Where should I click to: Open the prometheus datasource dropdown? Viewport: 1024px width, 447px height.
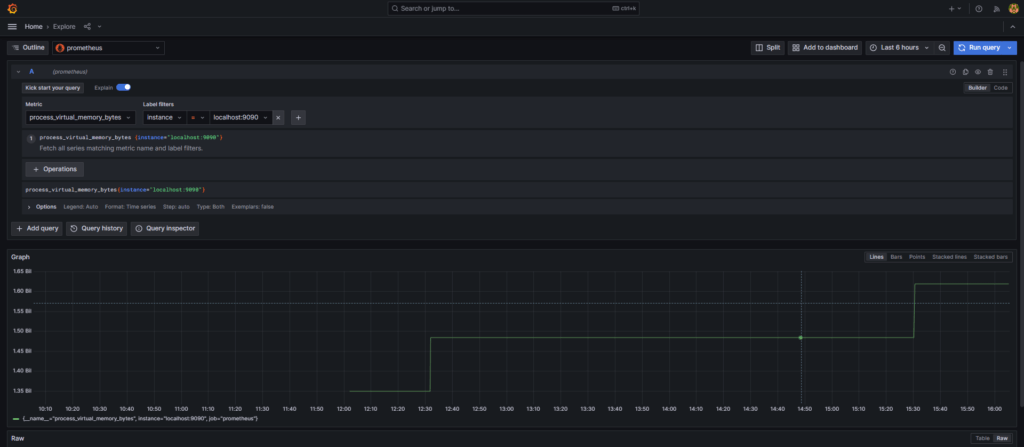pyautogui.click(x=108, y=48)
